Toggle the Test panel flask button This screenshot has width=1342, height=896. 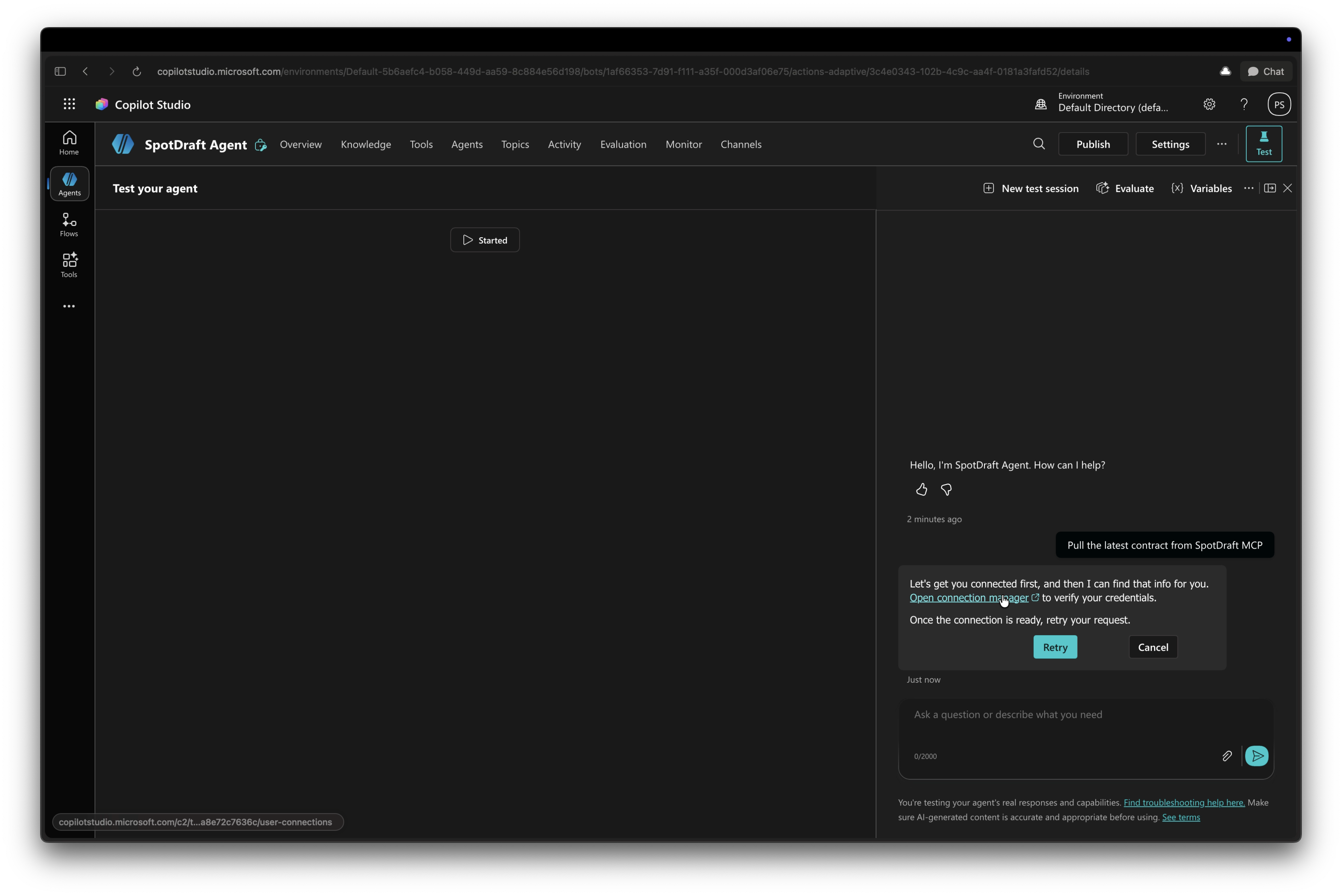tap(1263, 143)
